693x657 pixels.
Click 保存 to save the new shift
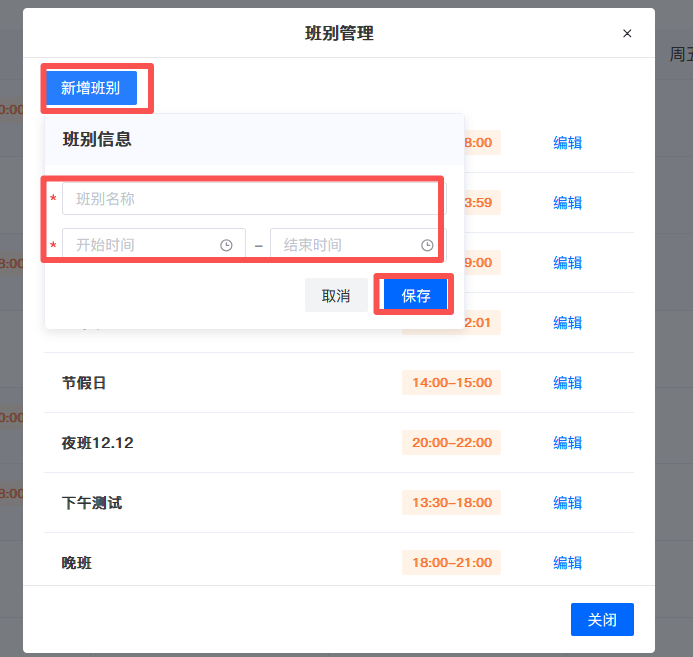tap(415, 296)
